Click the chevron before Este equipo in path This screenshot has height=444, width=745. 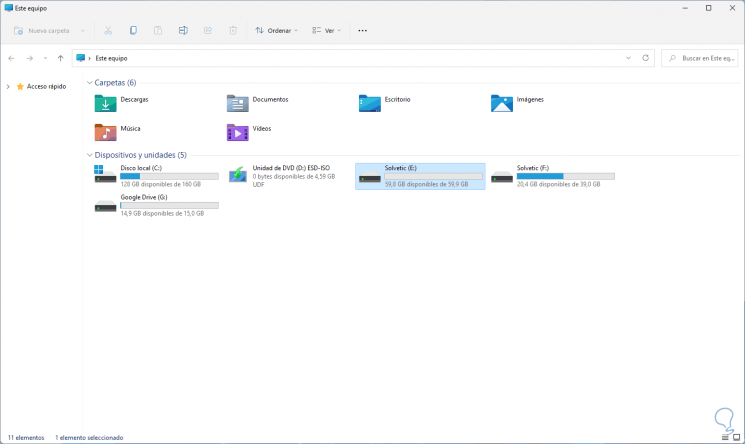(x=89, y=58)
